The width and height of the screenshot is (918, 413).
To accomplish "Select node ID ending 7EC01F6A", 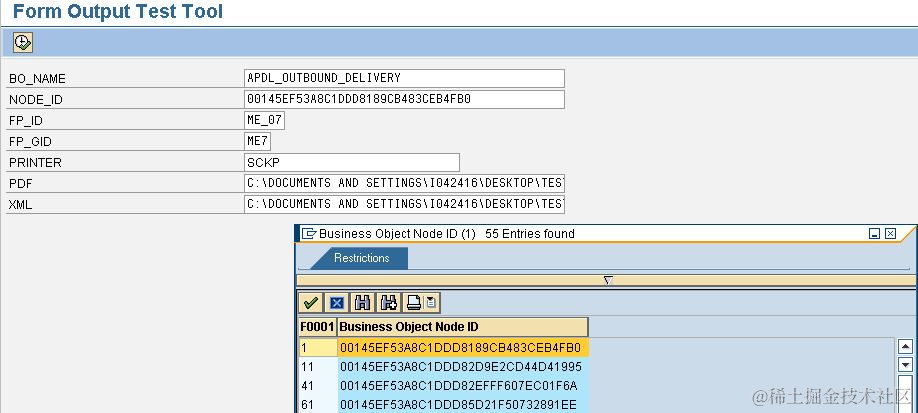I will point(463,386).
